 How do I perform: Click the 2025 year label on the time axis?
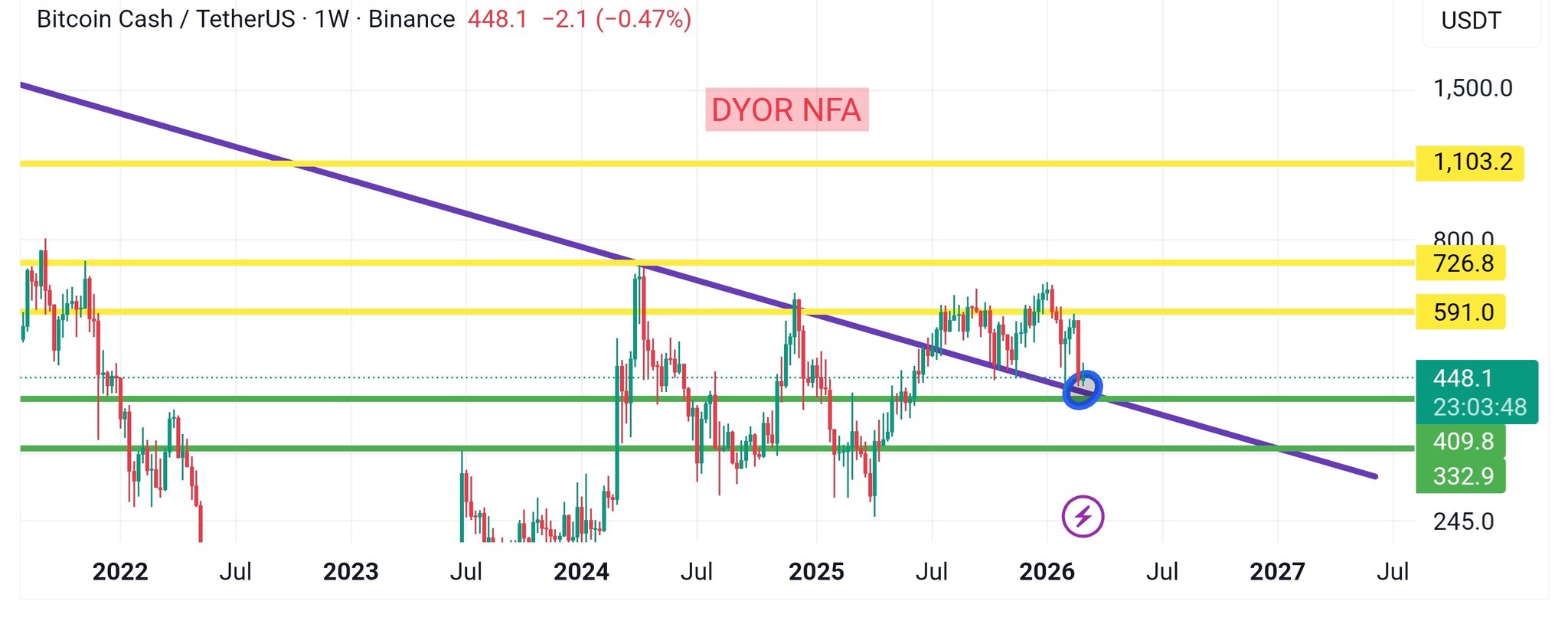(x=816, y=571)
